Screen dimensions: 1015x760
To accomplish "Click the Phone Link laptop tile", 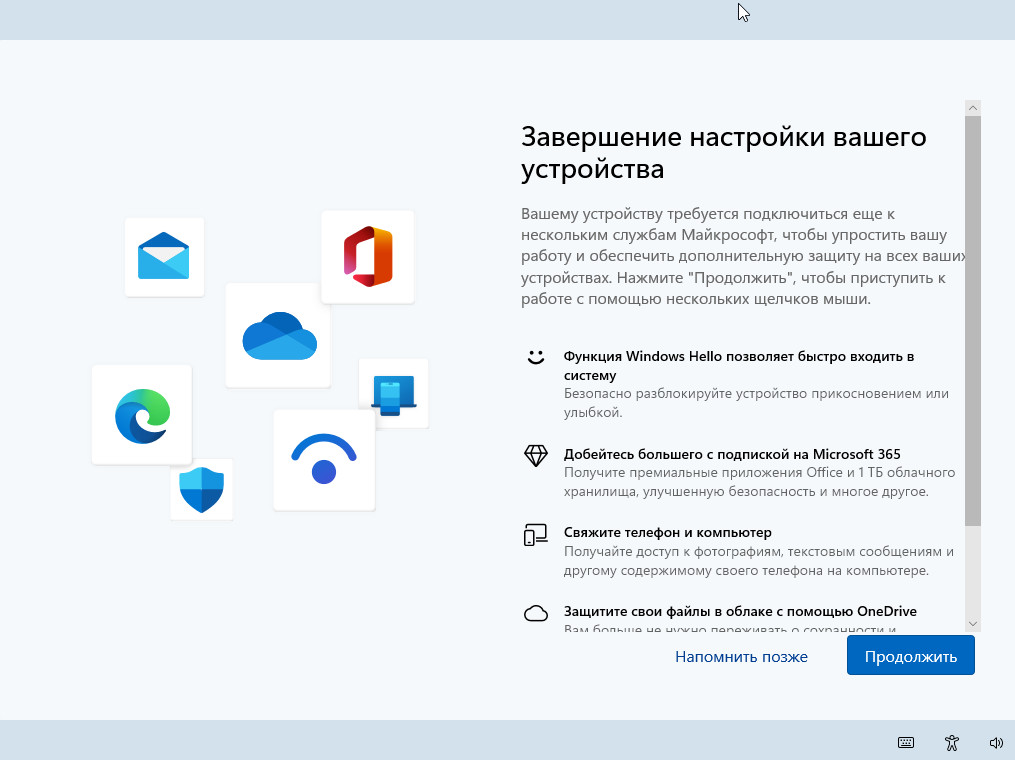I will pyautogui.click(x=394, y=394).
